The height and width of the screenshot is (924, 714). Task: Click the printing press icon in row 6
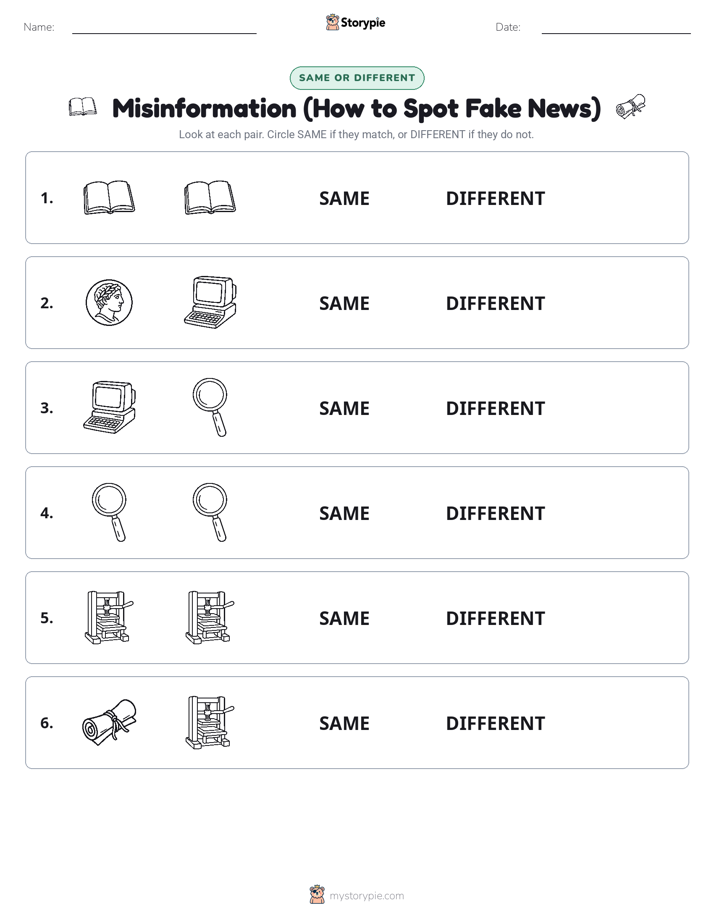click(x=210, y=722)
